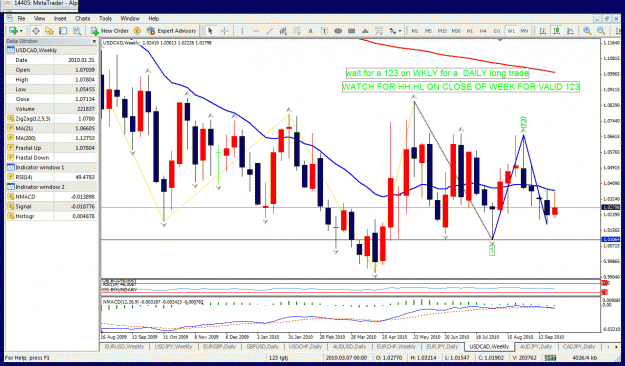Select the text A tool
625x366 pixels.
point(311,31)
